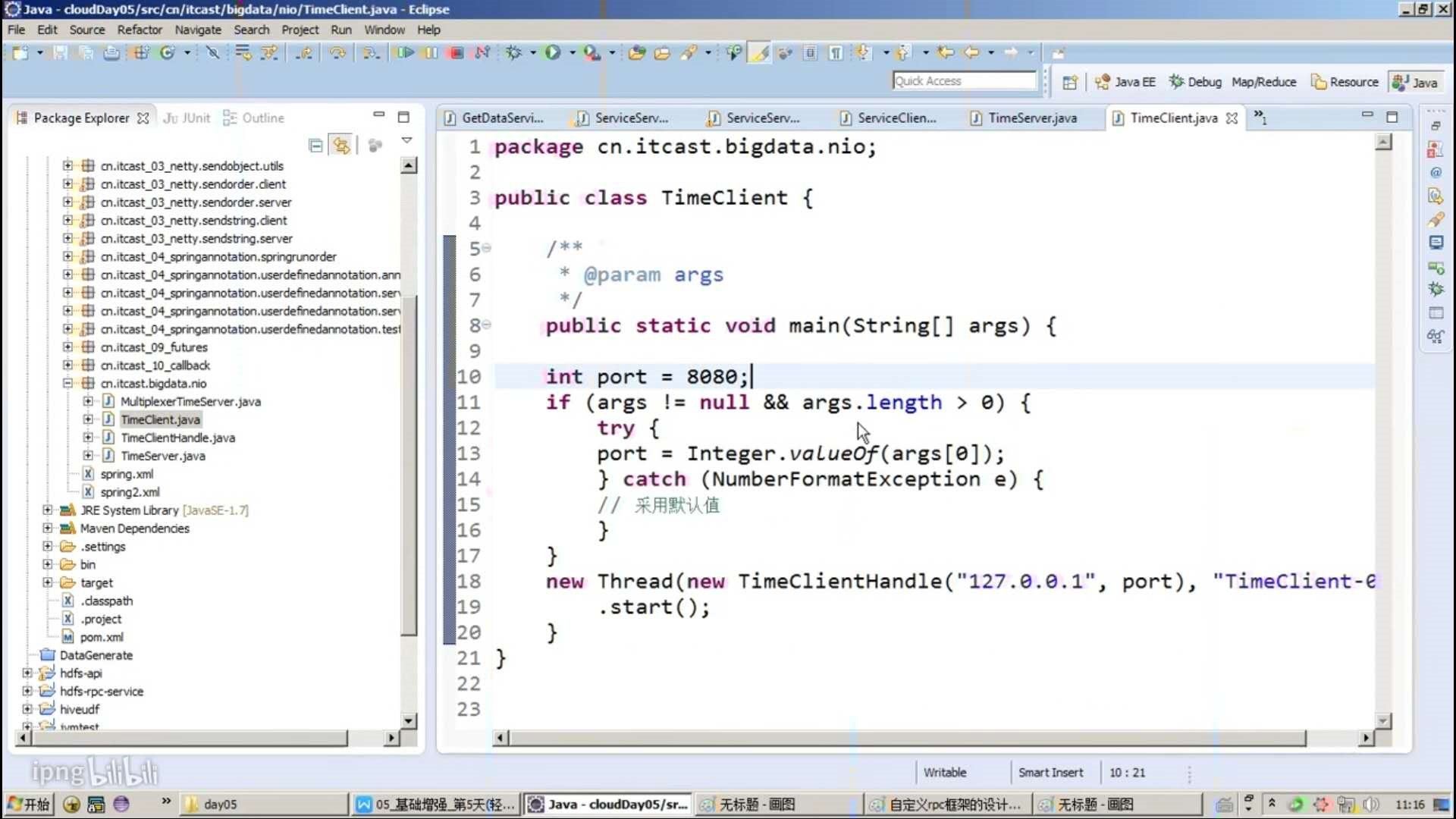
Task: Click the Quick Access search field
Action: click(x=963, y=80)
